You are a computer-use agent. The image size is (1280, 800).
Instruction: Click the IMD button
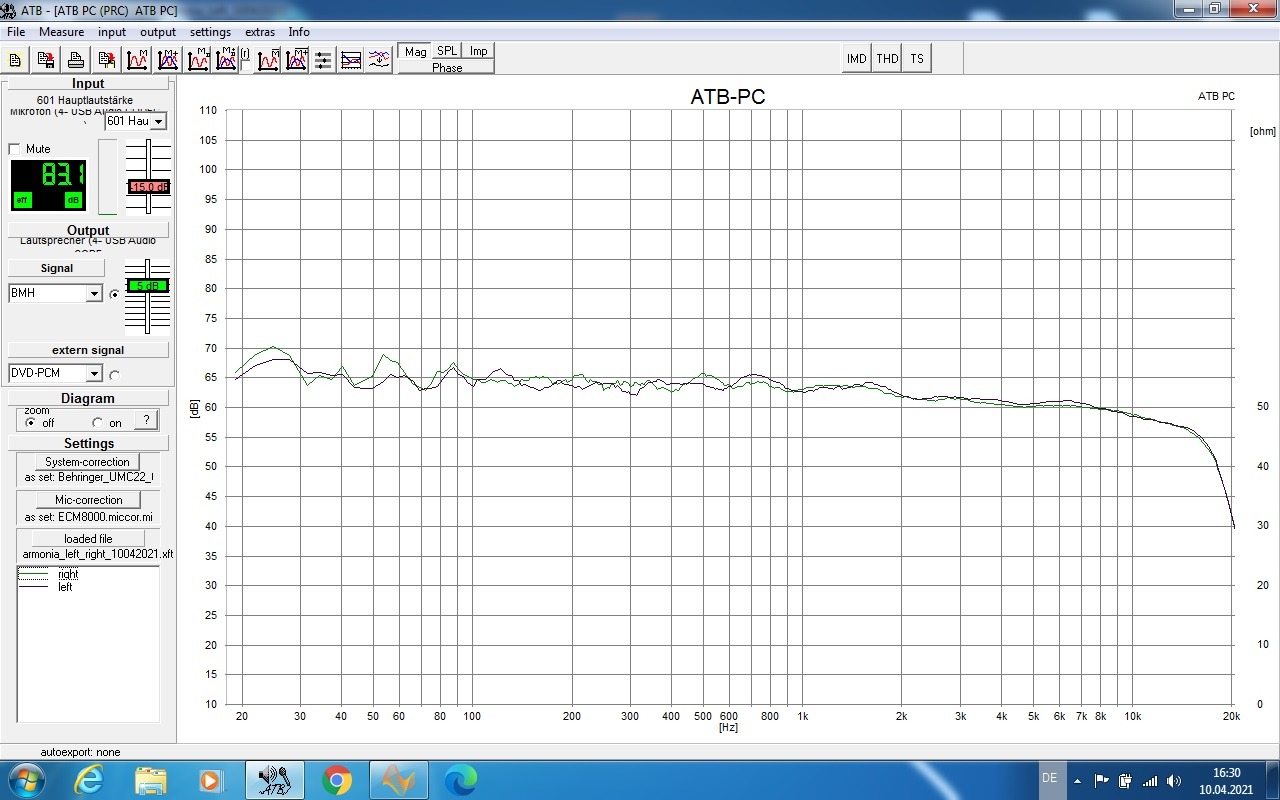[857, 59]
